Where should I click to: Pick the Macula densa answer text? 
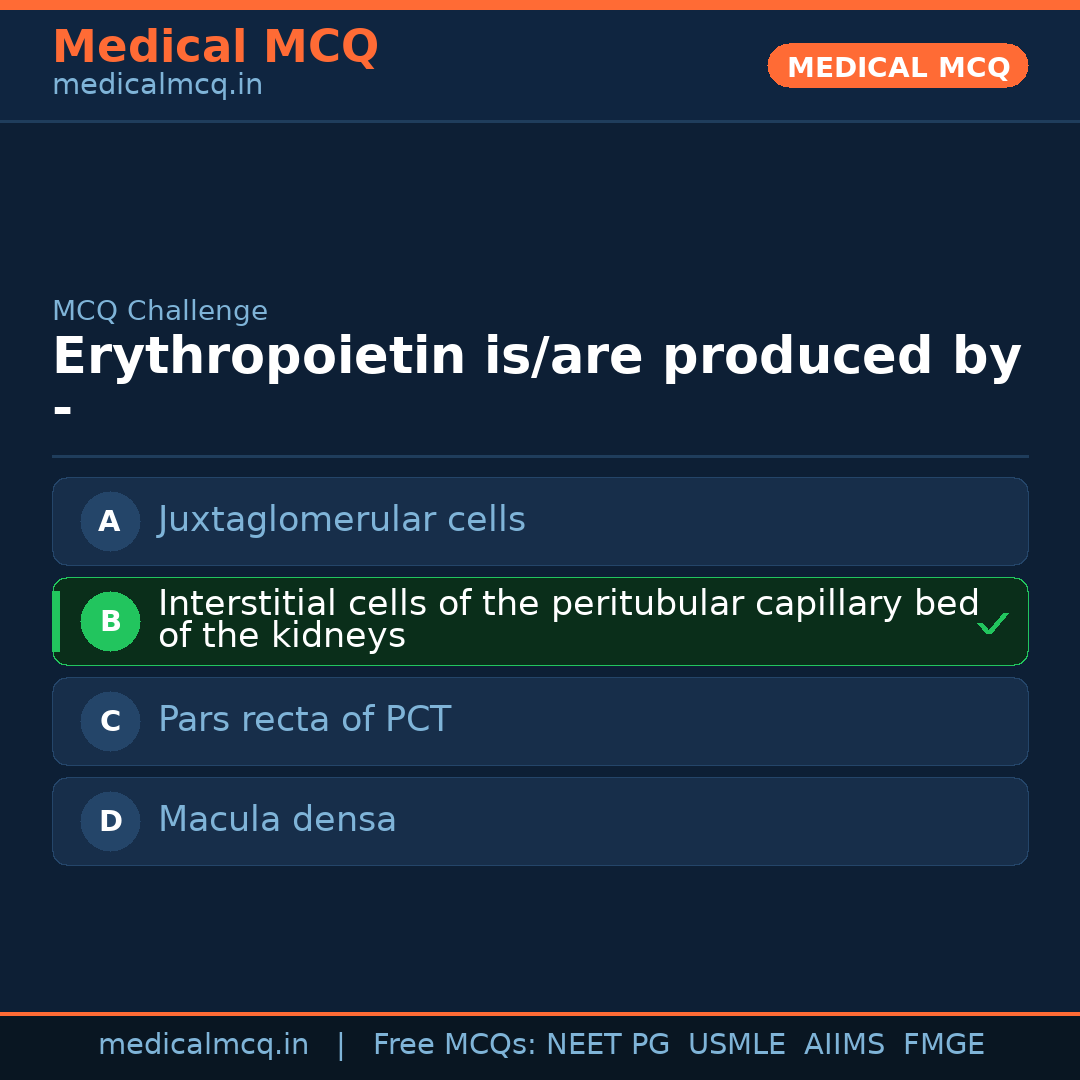click(277, 820)
